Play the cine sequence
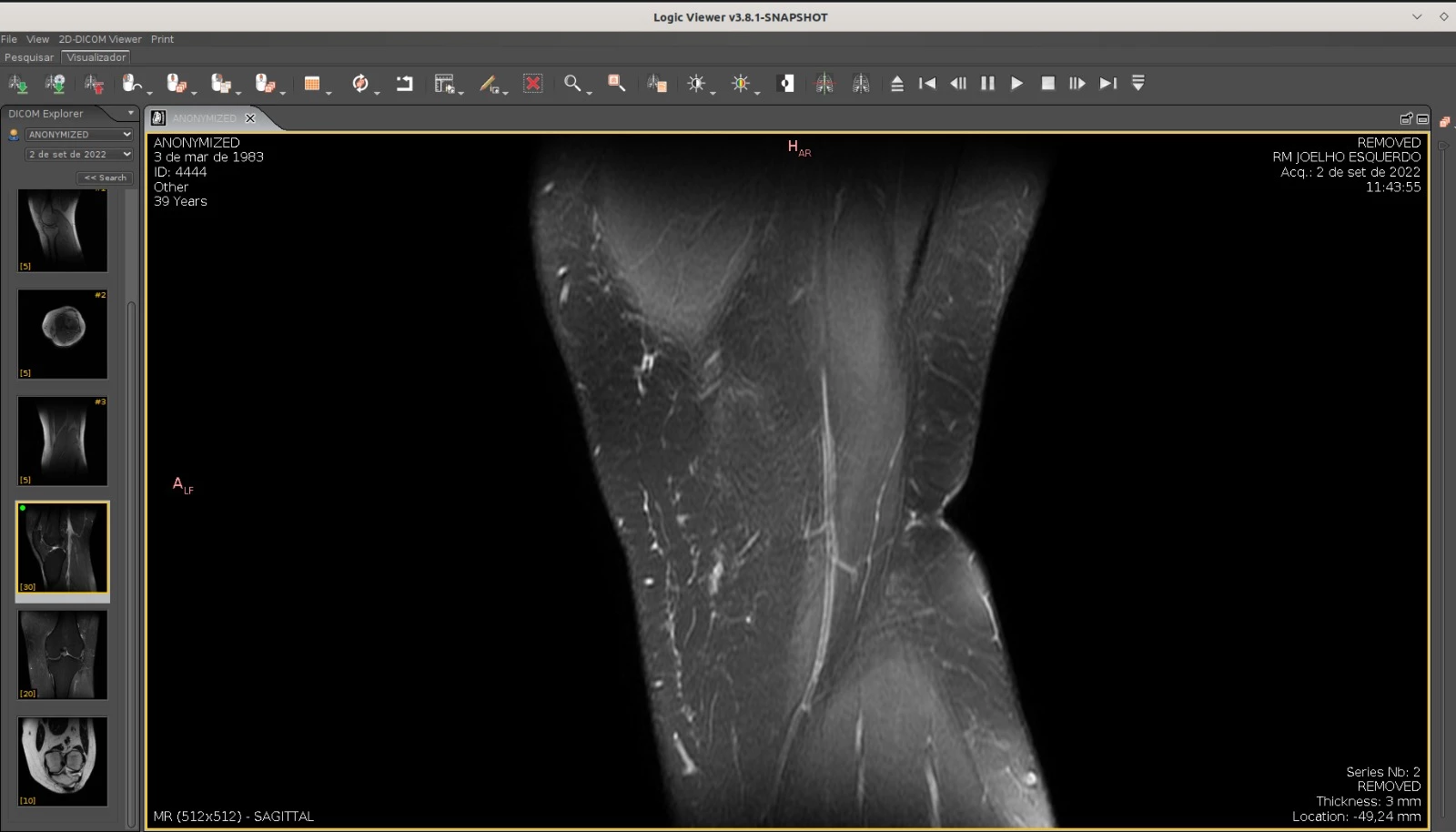Image resolution: width=1456 pixels, height=832 pixels. 1017,84
